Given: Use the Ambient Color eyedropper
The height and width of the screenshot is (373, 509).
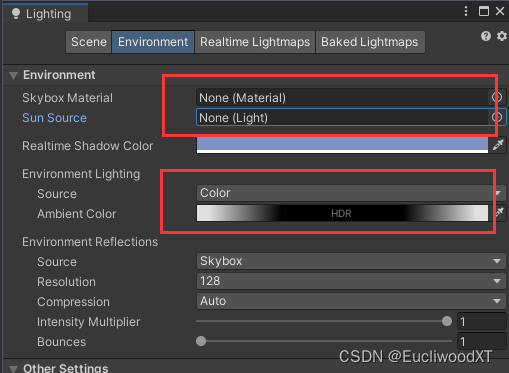Looking at the screenshot, I should (x=499, y=212).
